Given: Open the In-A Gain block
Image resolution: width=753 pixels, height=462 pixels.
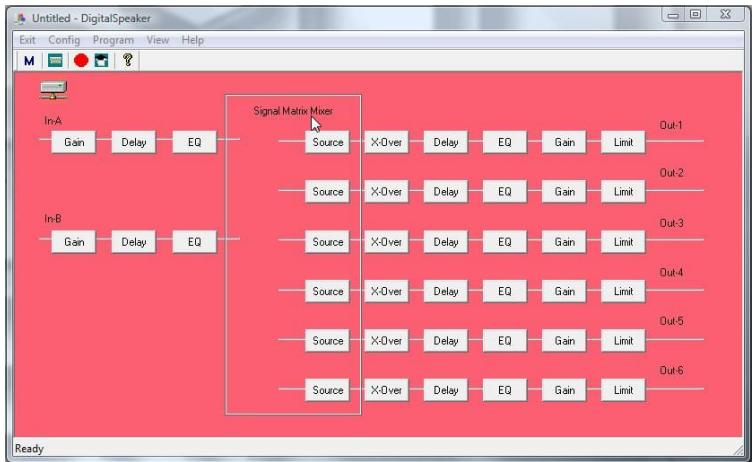Looking at the screenshot, I should [74, 142].
